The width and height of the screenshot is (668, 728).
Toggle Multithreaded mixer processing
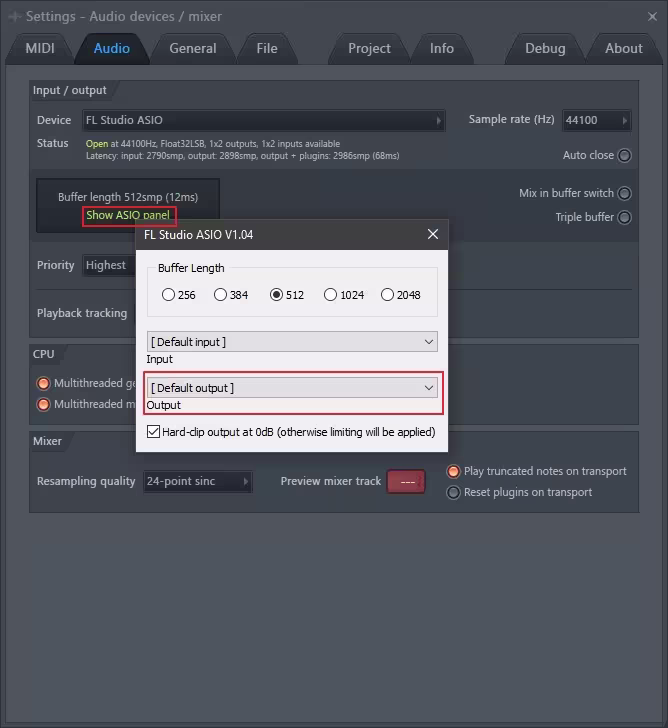(43, 404)
